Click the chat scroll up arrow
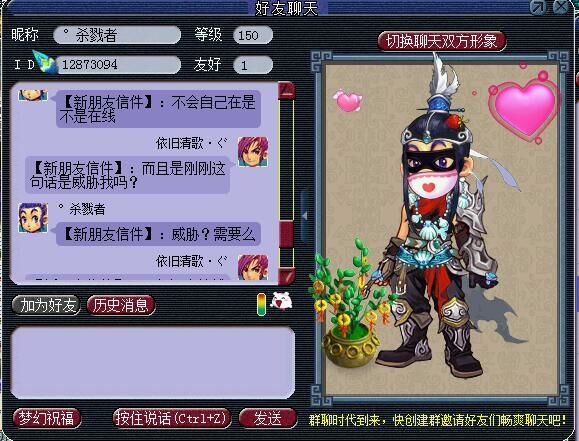Viewport: 579px width, 441px height. click(x=287, y=90)
